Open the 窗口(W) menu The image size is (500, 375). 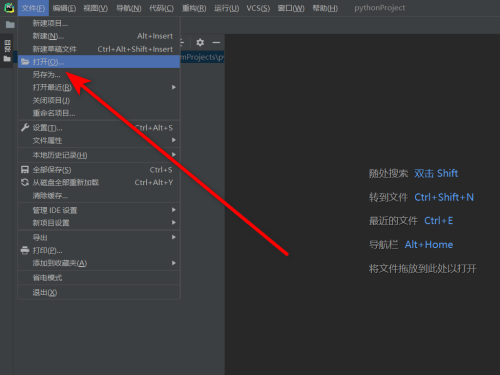click(291, 8)
